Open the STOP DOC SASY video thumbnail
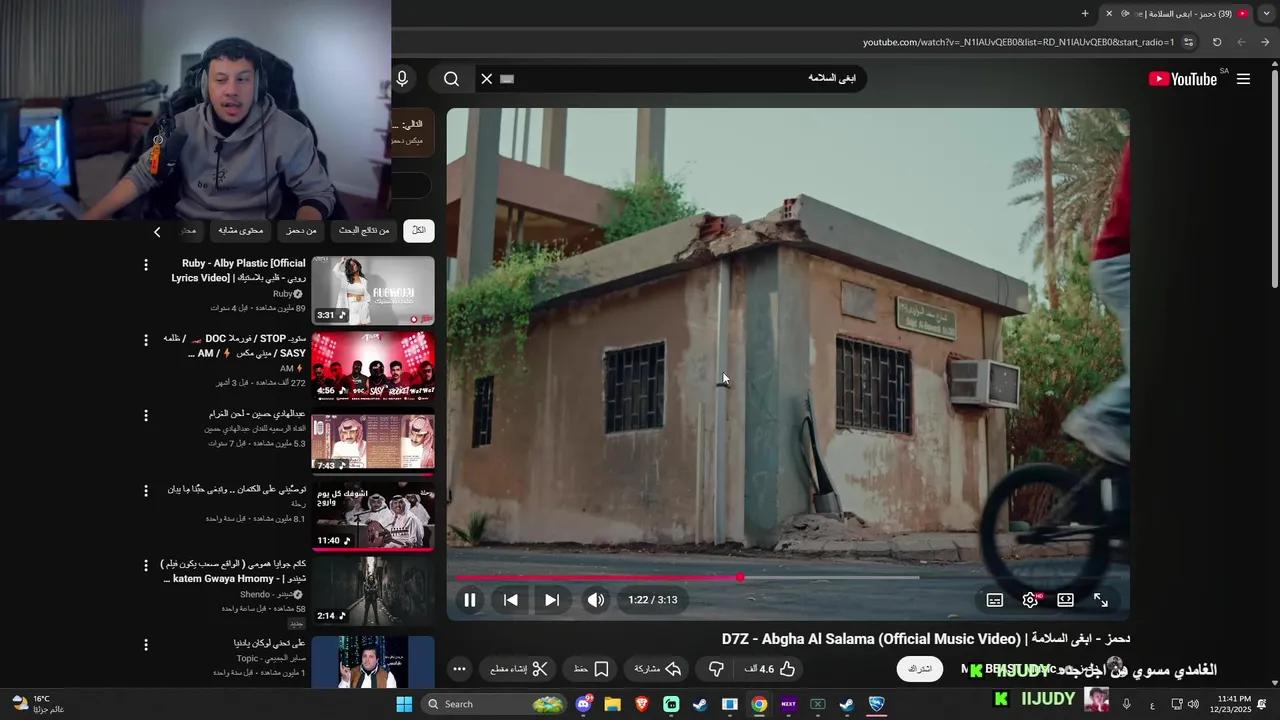Screen dimensions: 1280x720 pyautogui.click(x=373, y=366)
